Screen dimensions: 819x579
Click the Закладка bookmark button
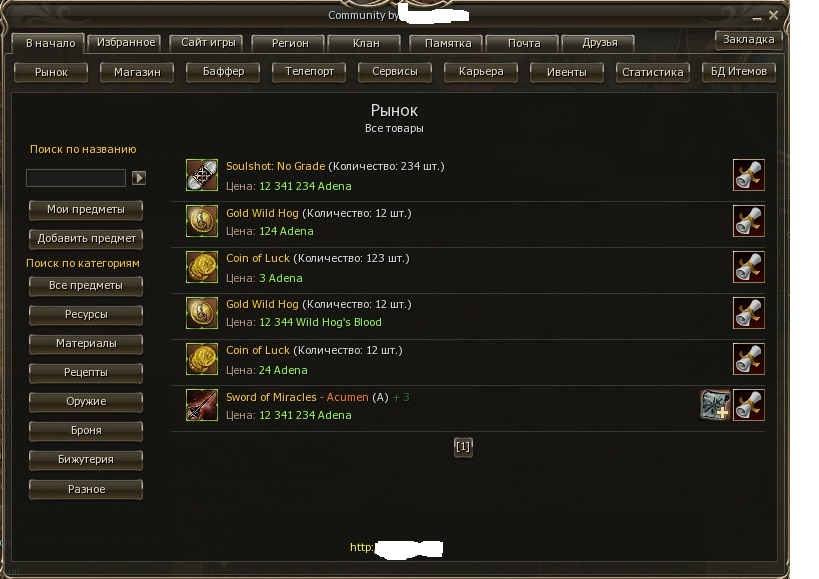748,39
